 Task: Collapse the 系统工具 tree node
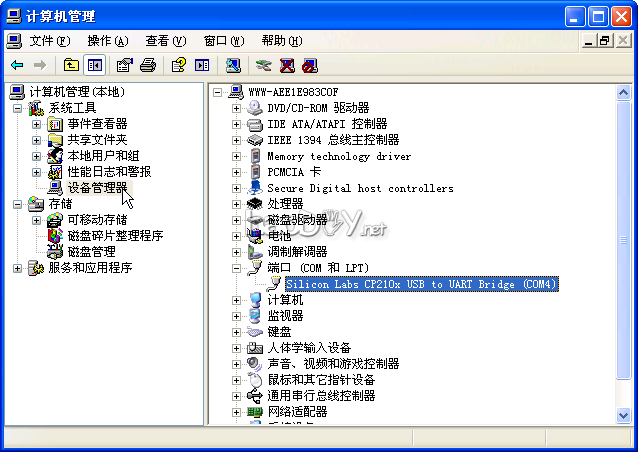coord(17,108)
